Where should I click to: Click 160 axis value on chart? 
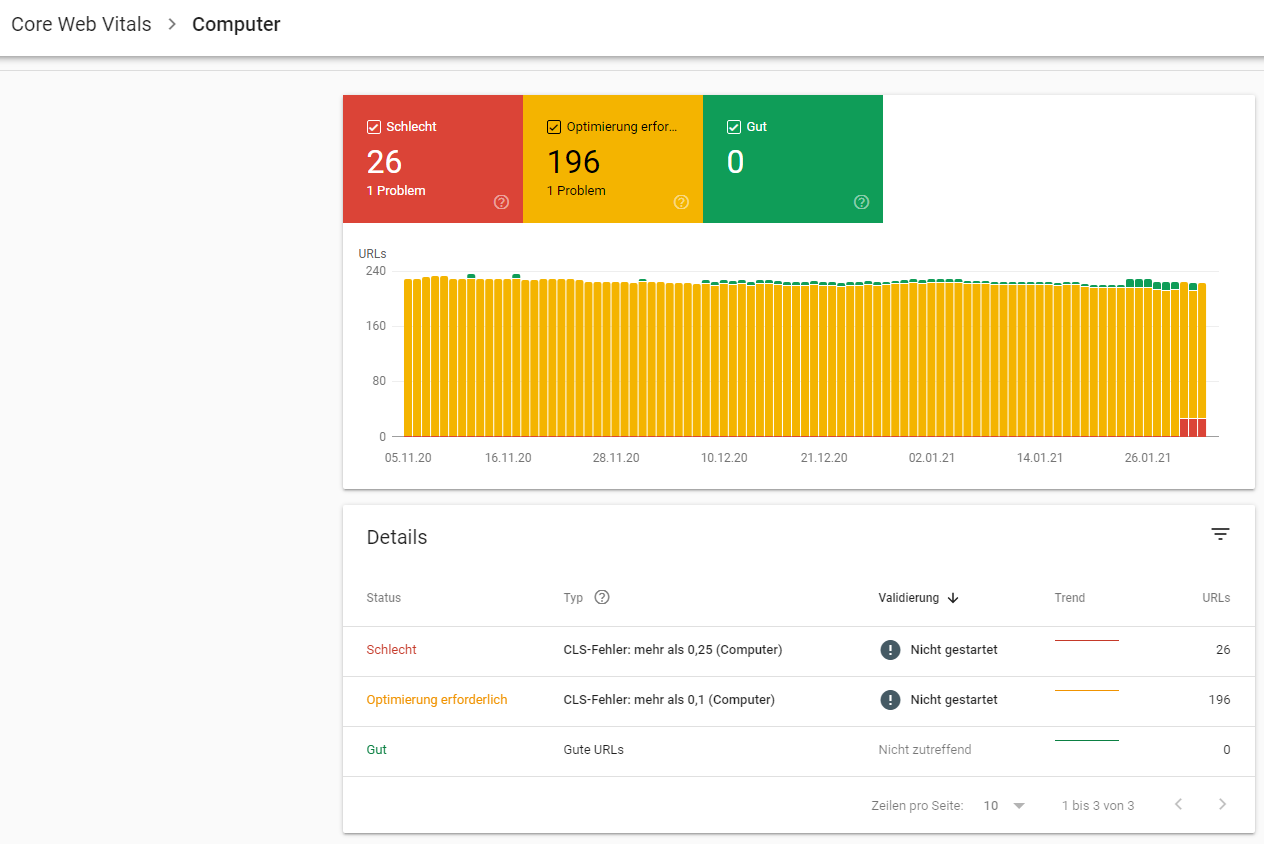click(x=376, y=326)
